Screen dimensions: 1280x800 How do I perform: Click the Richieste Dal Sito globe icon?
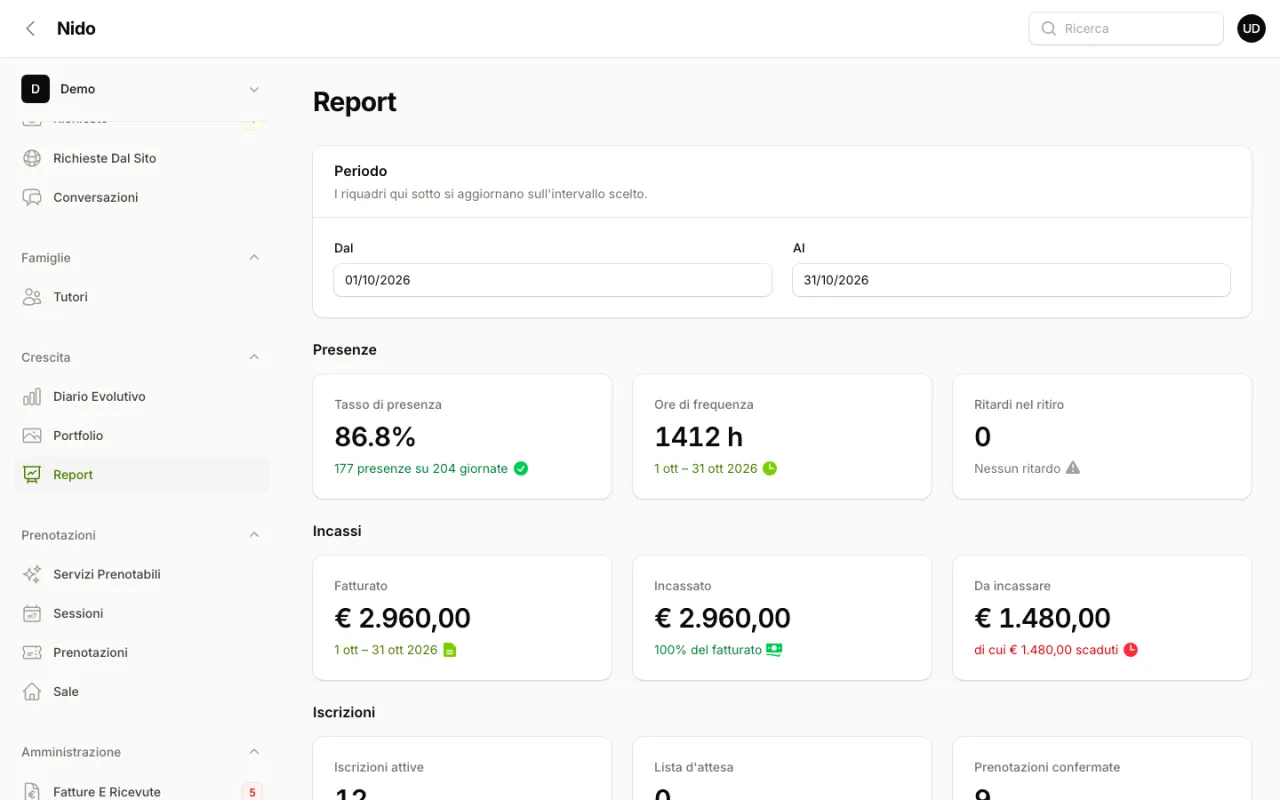pos(32,158)
